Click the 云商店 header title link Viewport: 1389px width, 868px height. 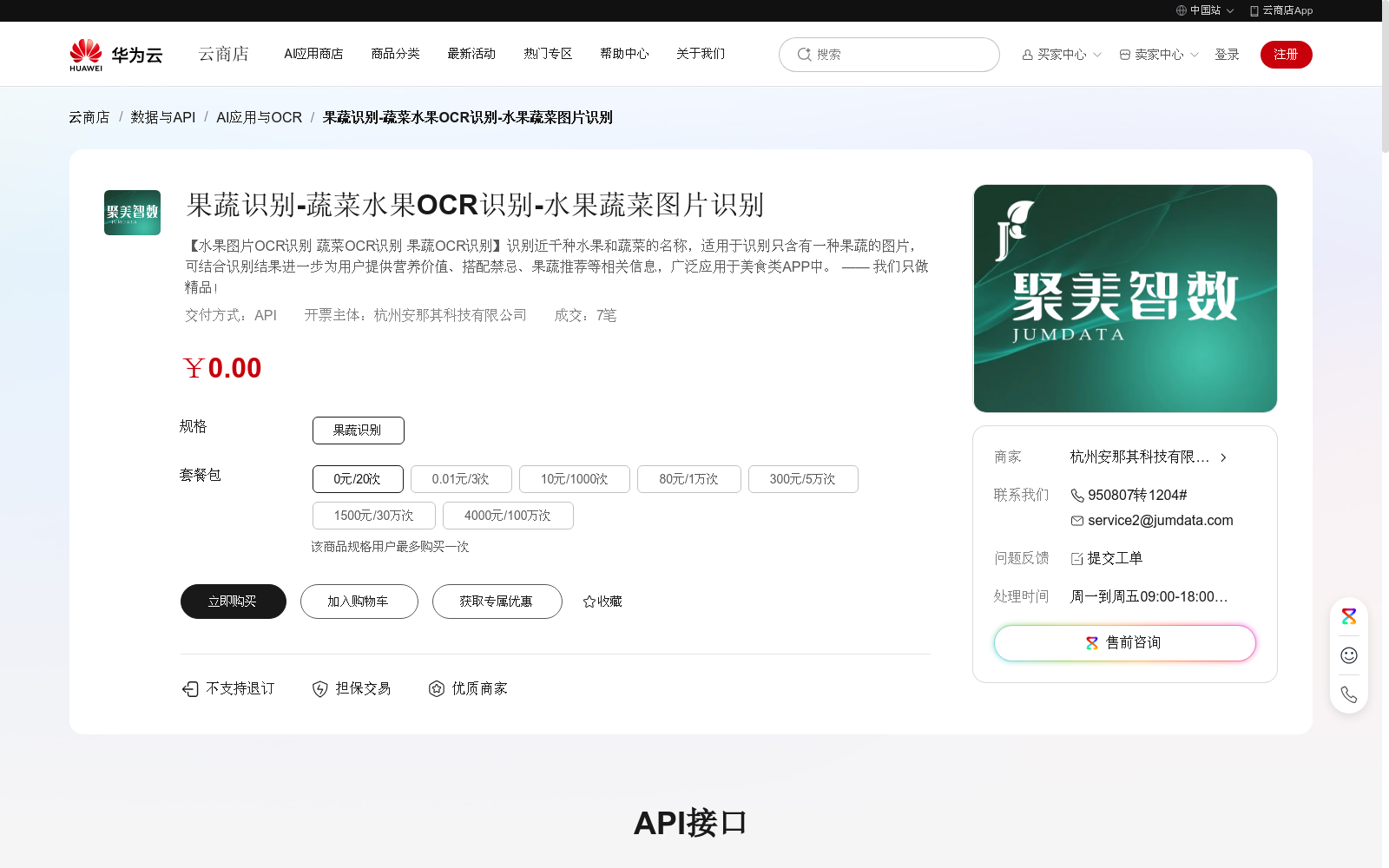[x=224, y=54]
